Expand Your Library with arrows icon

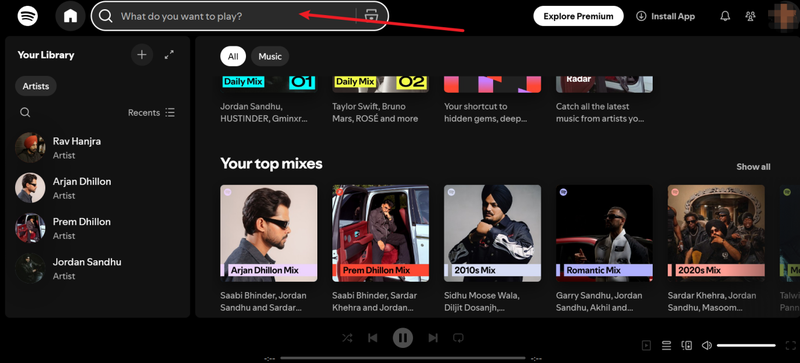169,55
